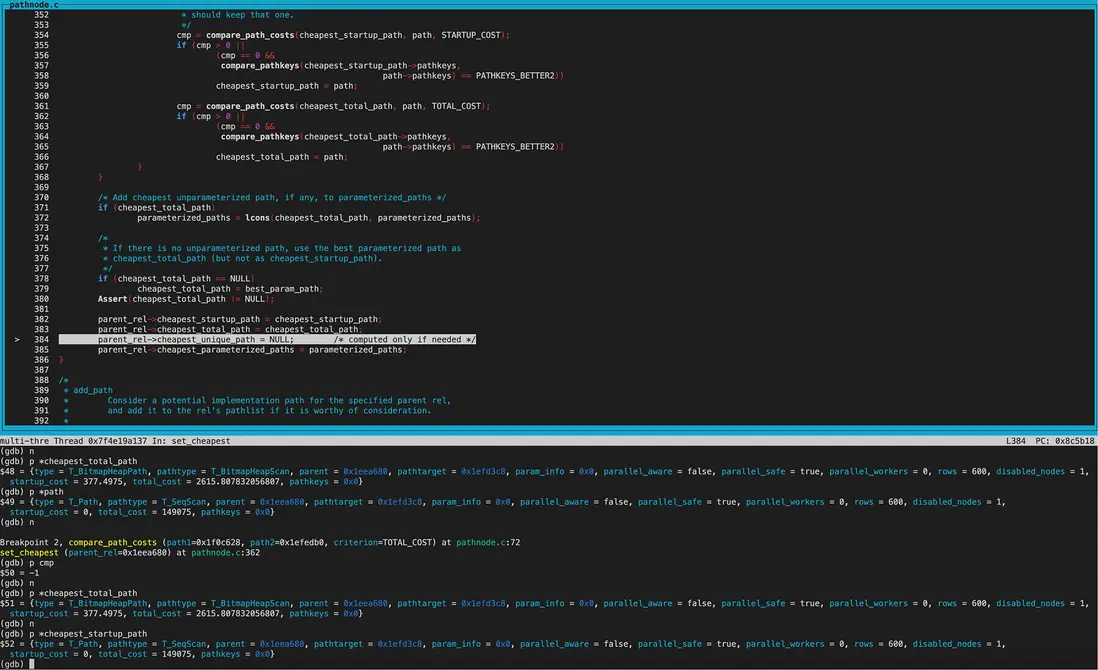Click the $48 value history entry
This screenshot has height=670, width=1098.
(x=9, y=471)
